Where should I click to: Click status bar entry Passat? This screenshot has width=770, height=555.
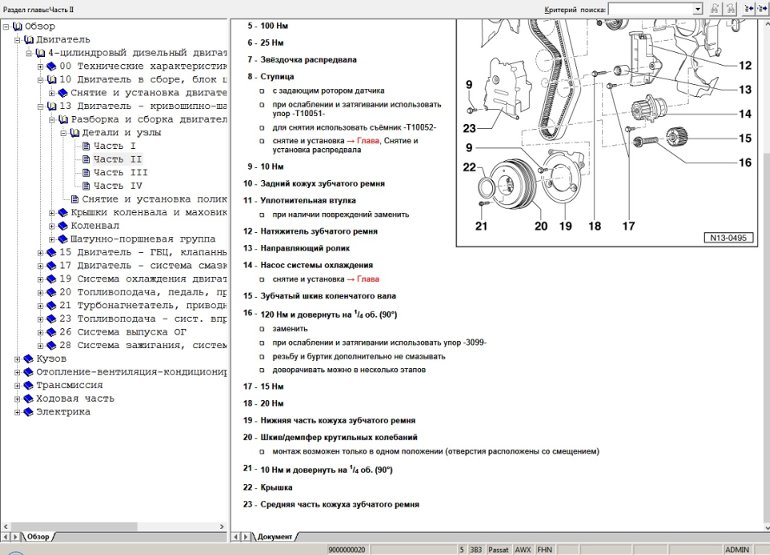coord(498,550)
